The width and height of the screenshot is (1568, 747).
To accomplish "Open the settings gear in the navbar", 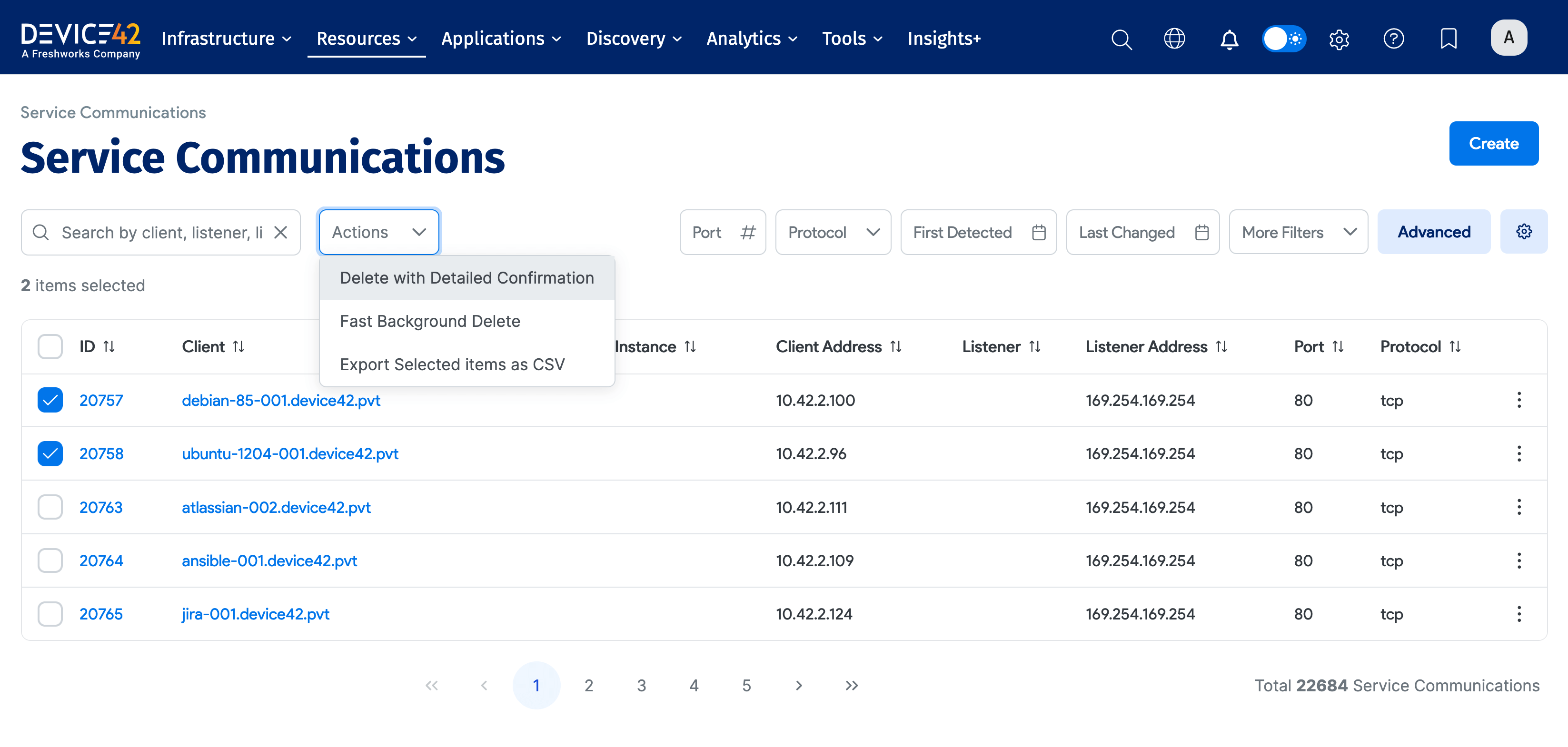I will [x=1339, y=39].
